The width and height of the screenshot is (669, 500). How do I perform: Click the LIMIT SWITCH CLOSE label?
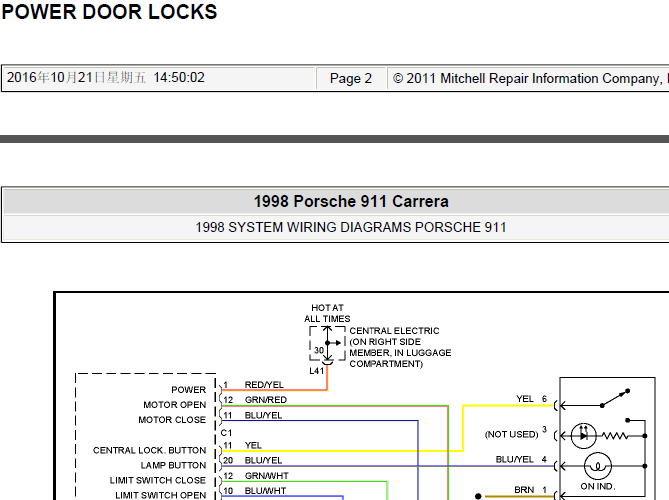click(x=157, y=480)
